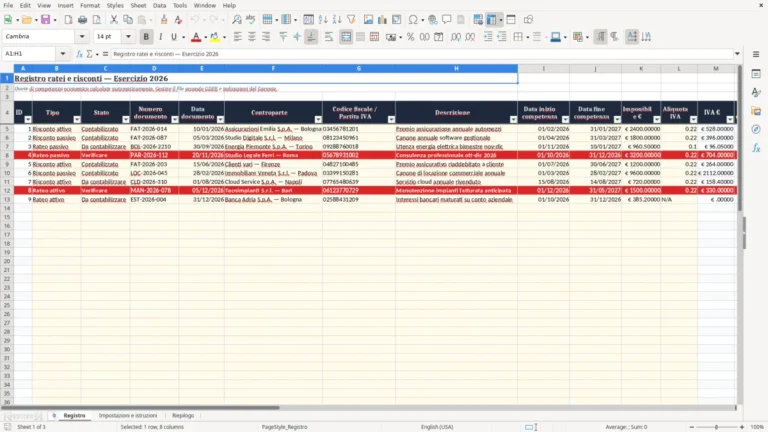Expand the Name Box dropdown arrow
Viewport: 768px width, 432px height.
[x=63, y=54]
